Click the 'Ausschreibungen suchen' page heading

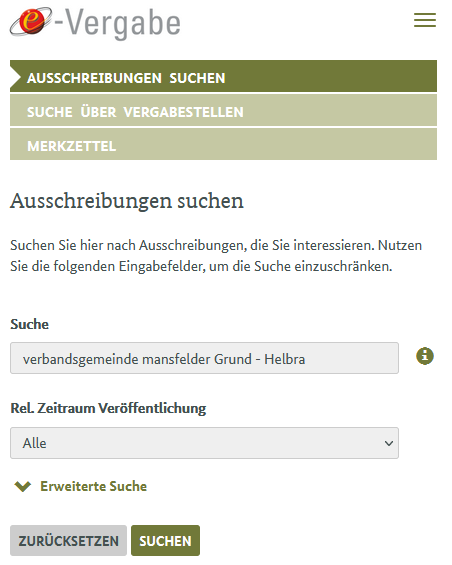[127, 201]
